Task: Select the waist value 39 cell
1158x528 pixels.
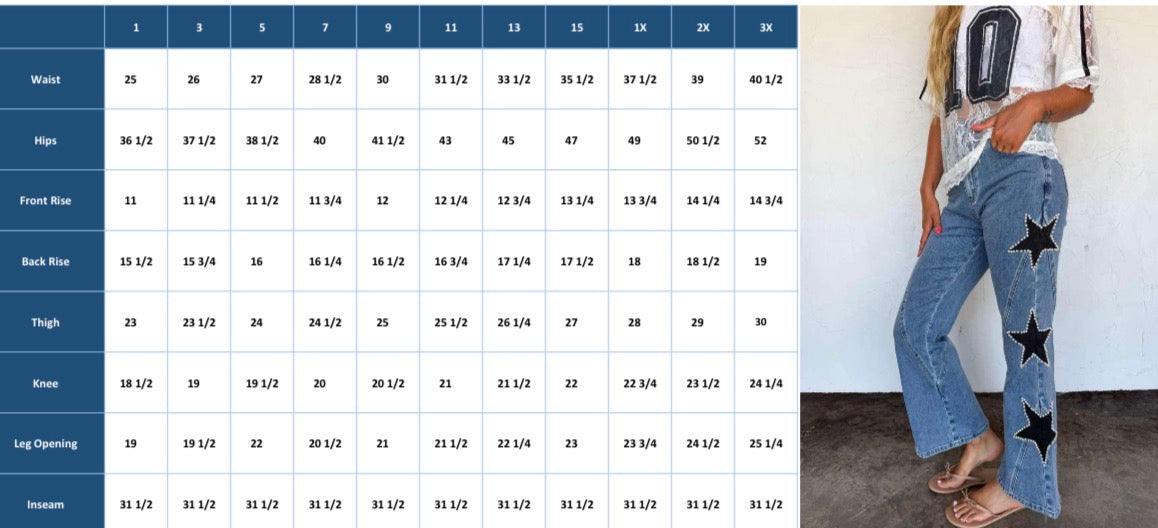Action: tap(703, 79)
